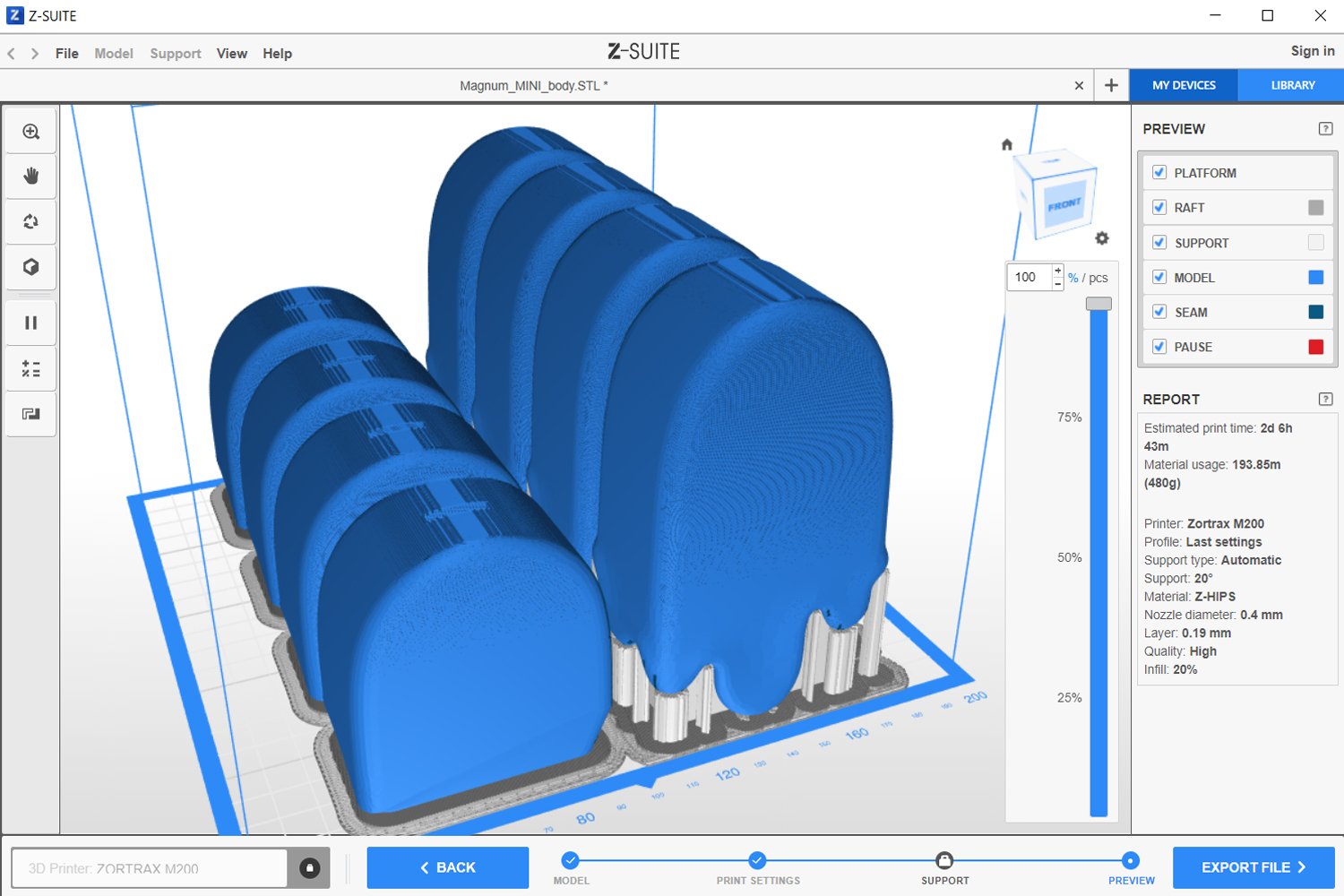Image resolution: width=1344 pixels, height=896 pixels.
Task: Pick the white Support color swatch
Action: pos(1315,242)
